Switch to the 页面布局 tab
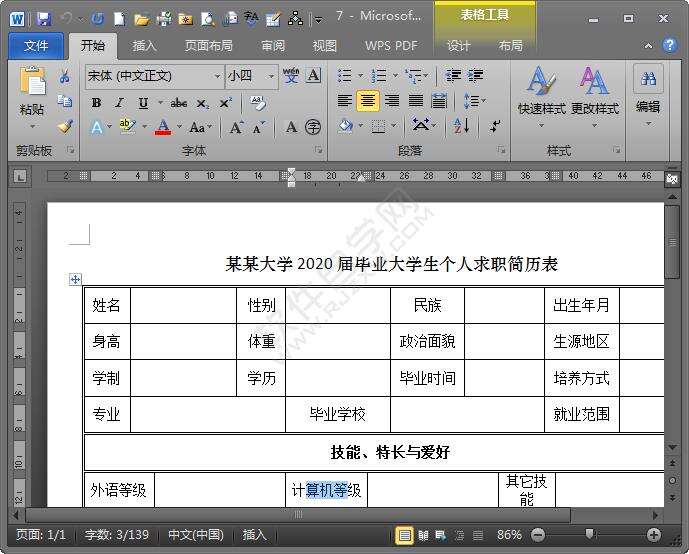 point(209,46)
